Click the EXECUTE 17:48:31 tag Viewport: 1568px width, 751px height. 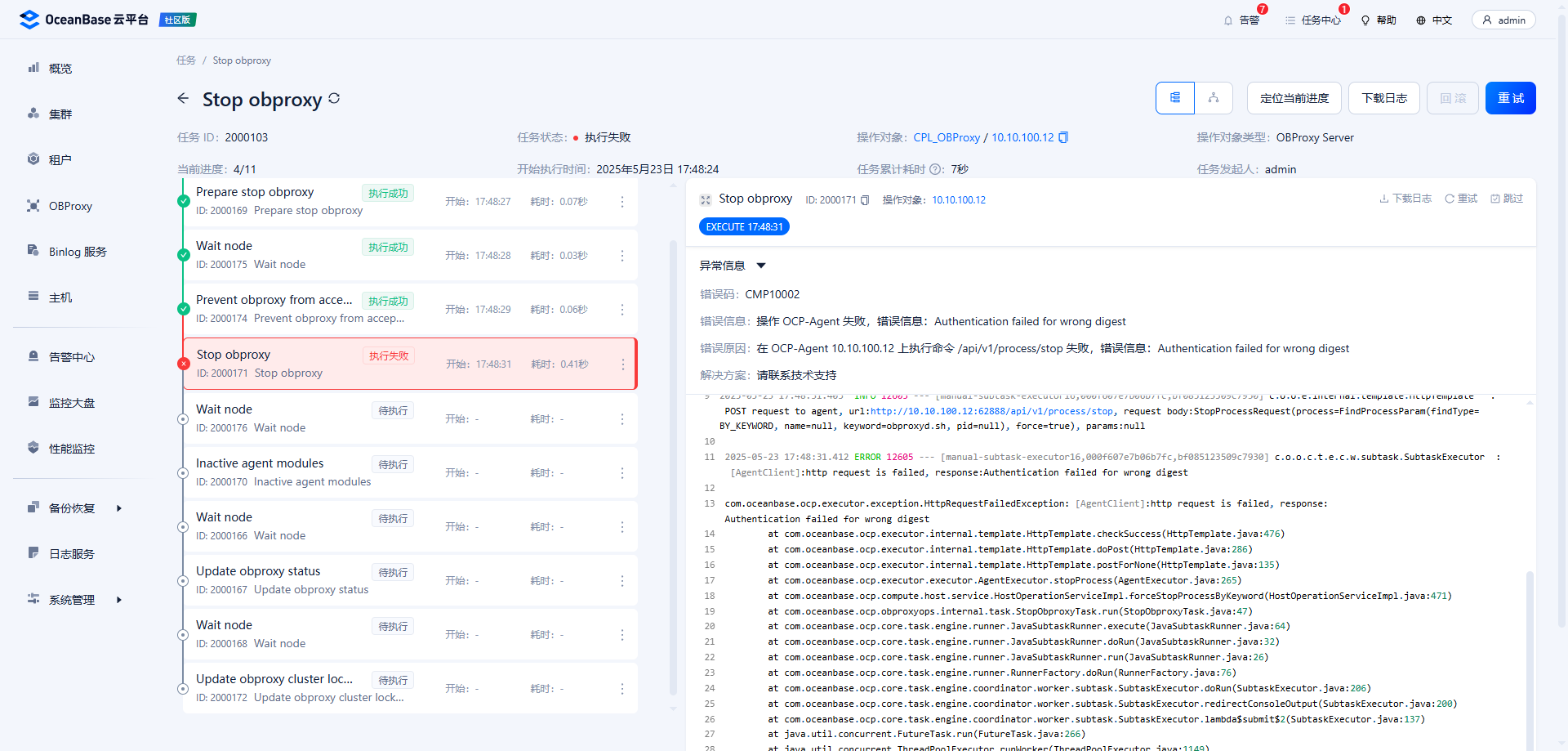[744, 226]
